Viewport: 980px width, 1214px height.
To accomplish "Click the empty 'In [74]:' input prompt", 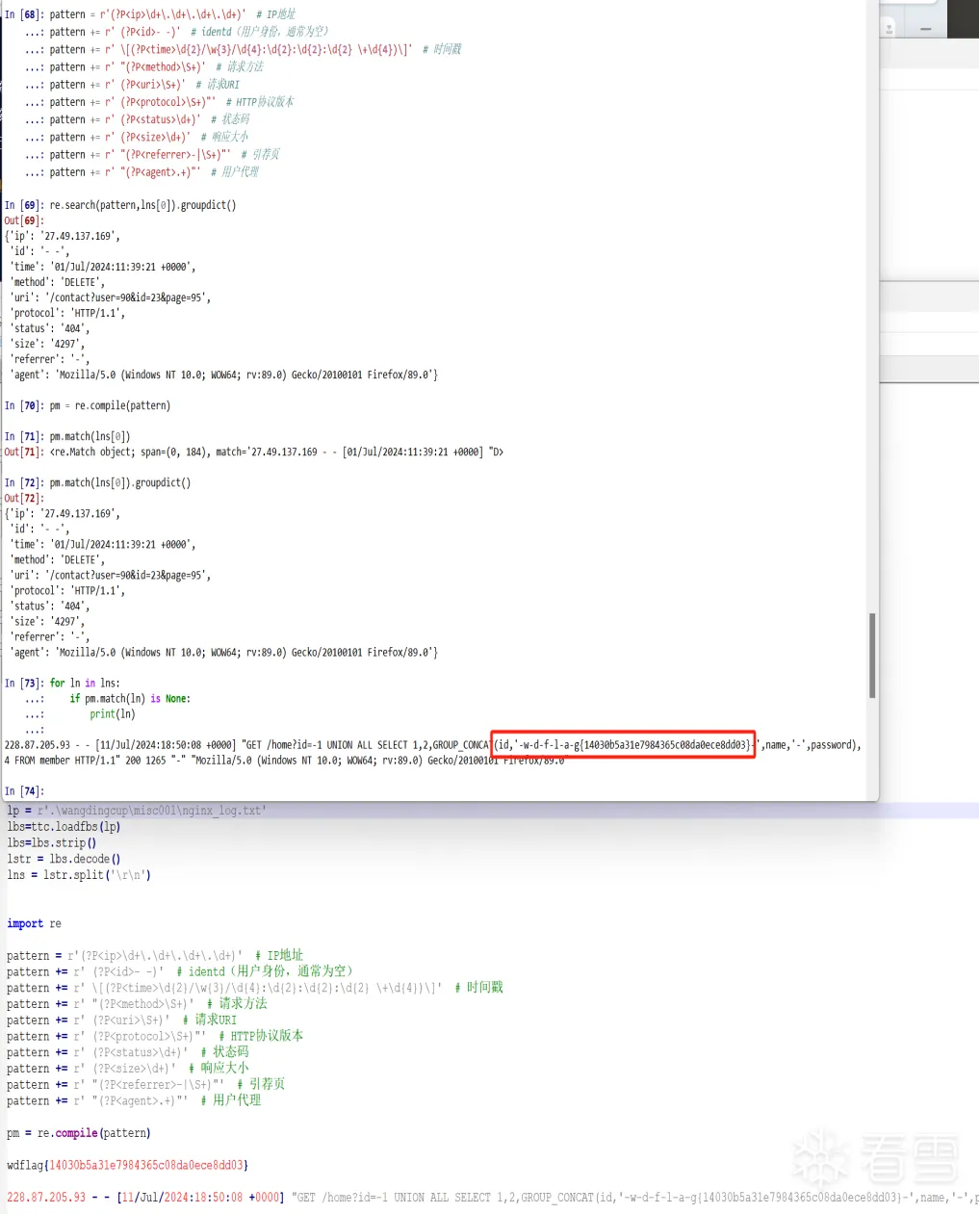I will (x=25, y=791).
